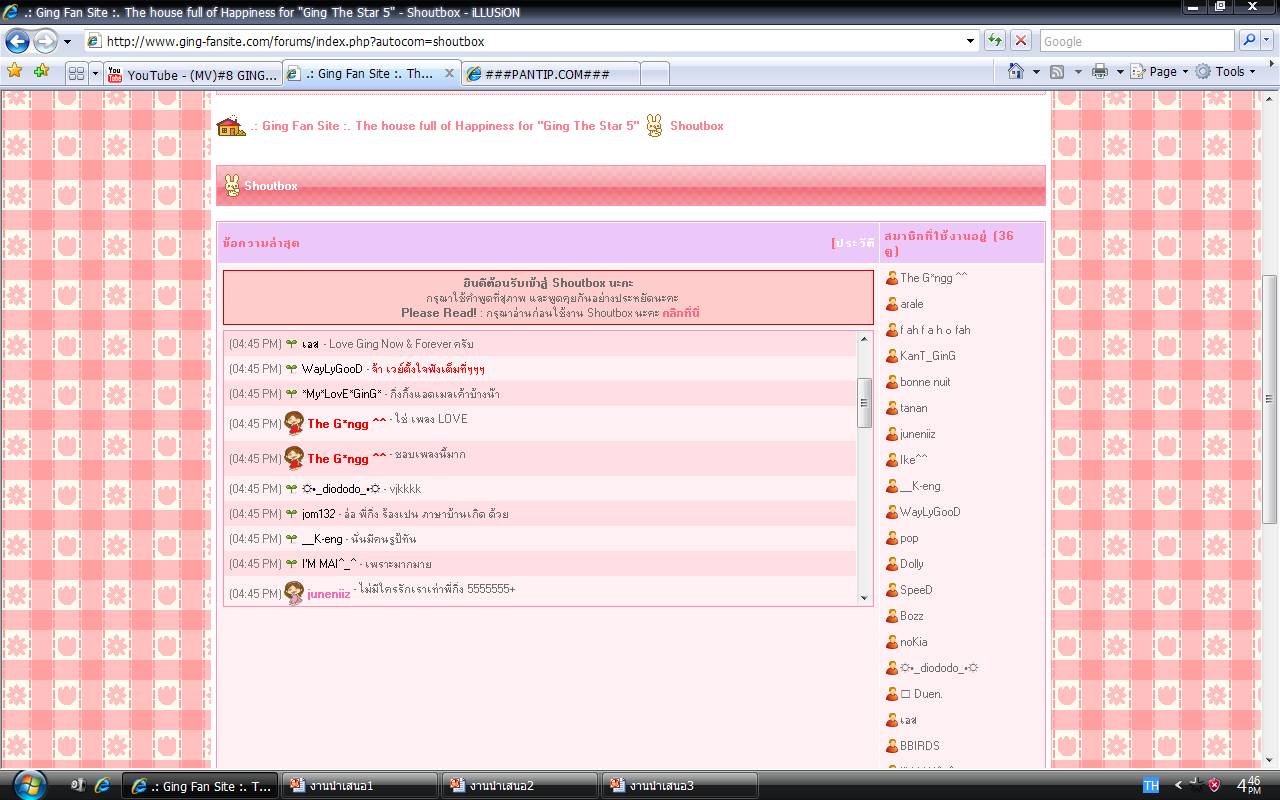Select online member f a h f a h o fah
Image resolution: width=1280 pixels, height=800 pixels.
935,330
